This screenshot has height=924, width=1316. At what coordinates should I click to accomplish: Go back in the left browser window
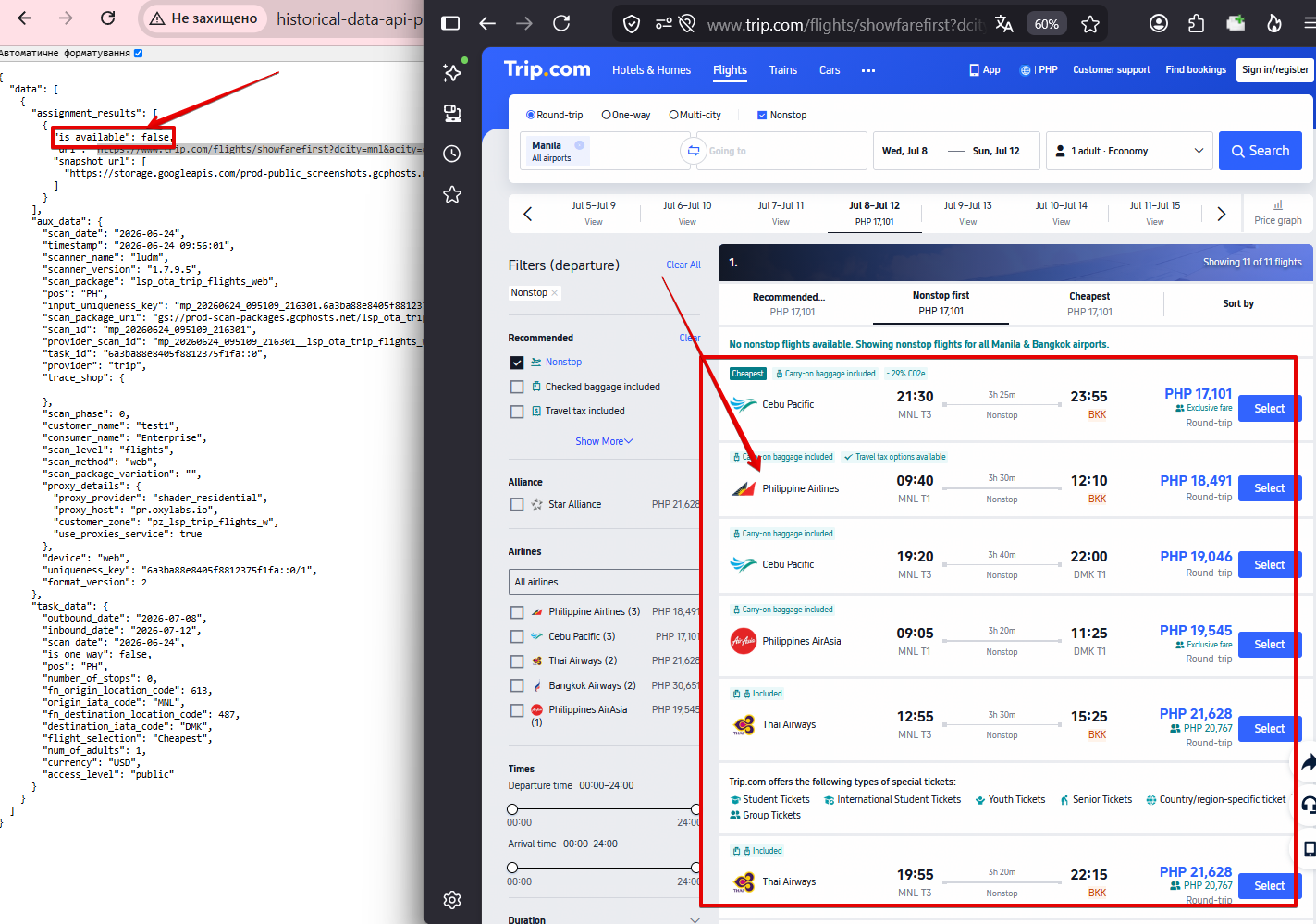click(x=25, y=18)
